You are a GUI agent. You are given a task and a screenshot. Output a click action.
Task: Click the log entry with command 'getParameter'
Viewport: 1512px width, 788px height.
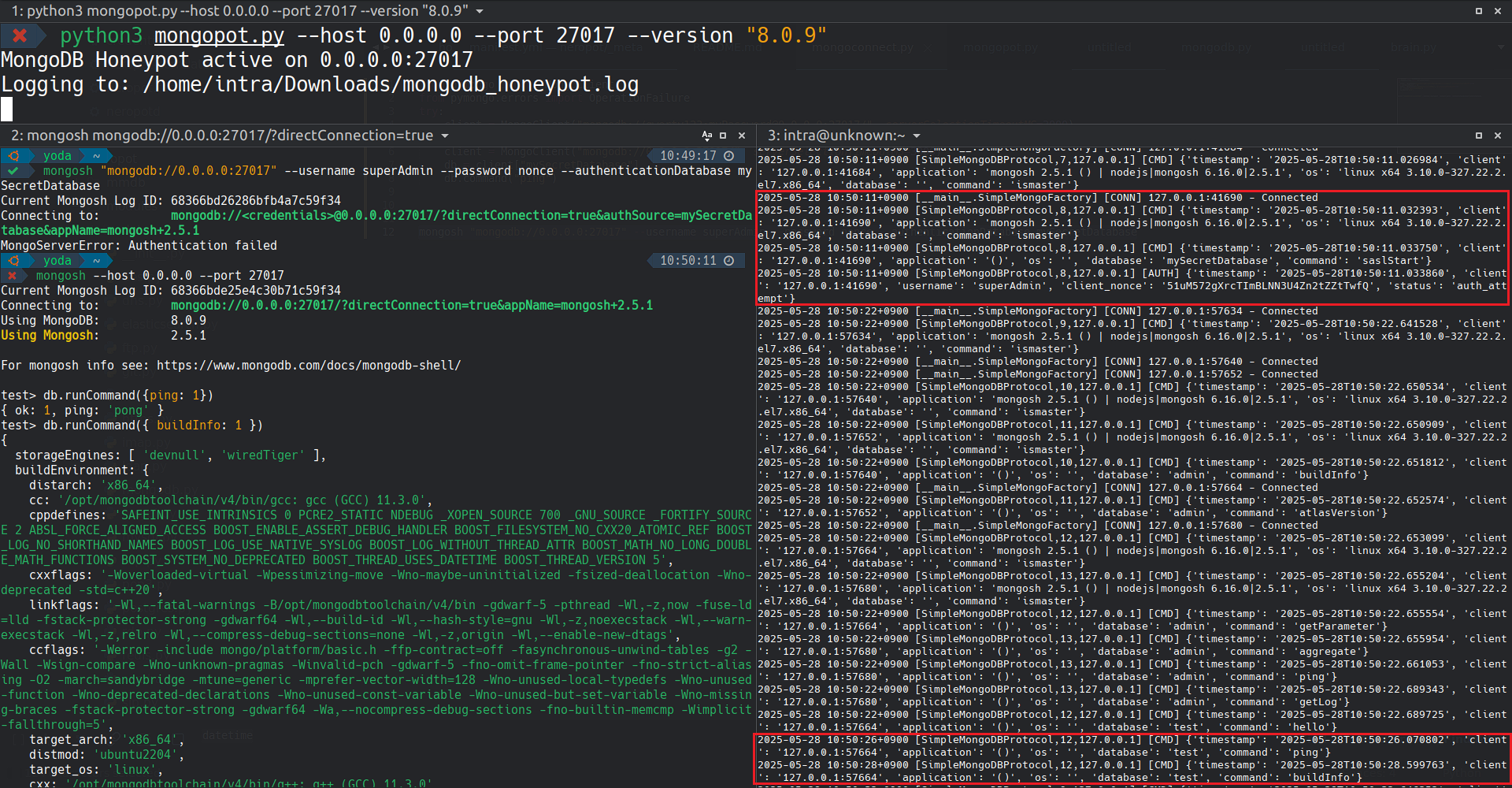(1132, 620)
